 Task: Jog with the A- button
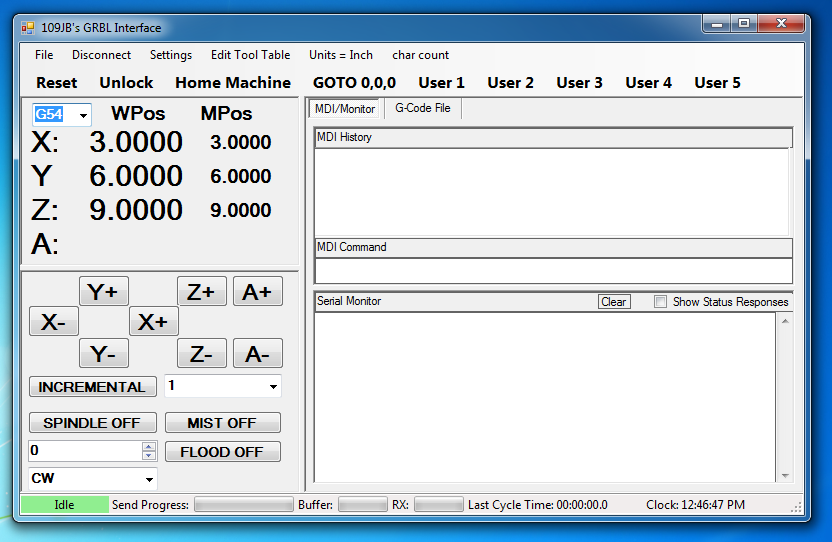[x=258, y=354]
